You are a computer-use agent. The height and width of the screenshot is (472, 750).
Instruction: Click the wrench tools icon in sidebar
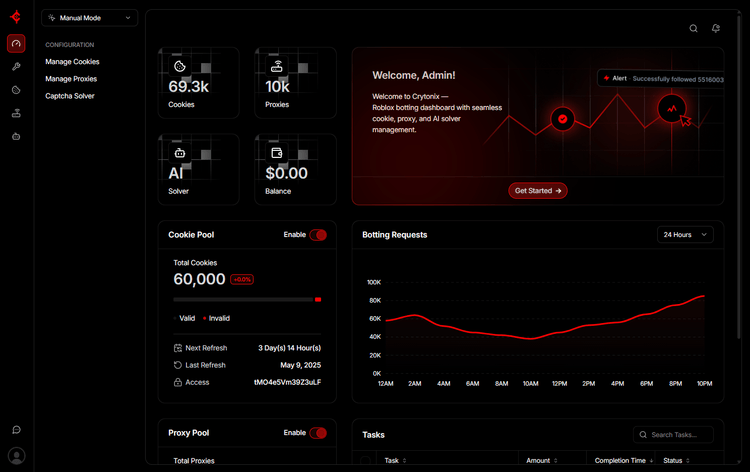click(x=16, y=67)
